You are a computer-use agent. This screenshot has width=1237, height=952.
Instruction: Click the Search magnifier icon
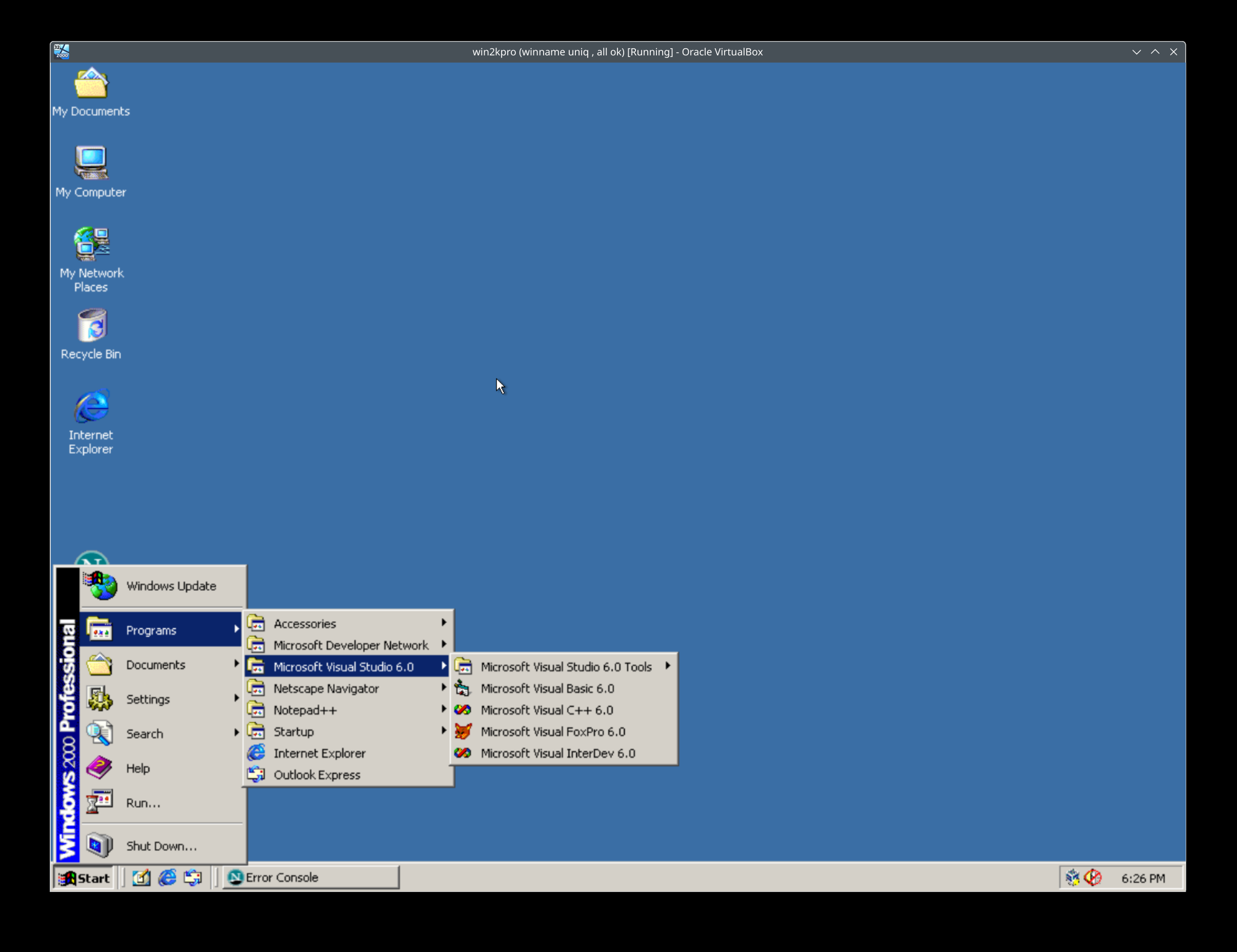tap(99, 733)
